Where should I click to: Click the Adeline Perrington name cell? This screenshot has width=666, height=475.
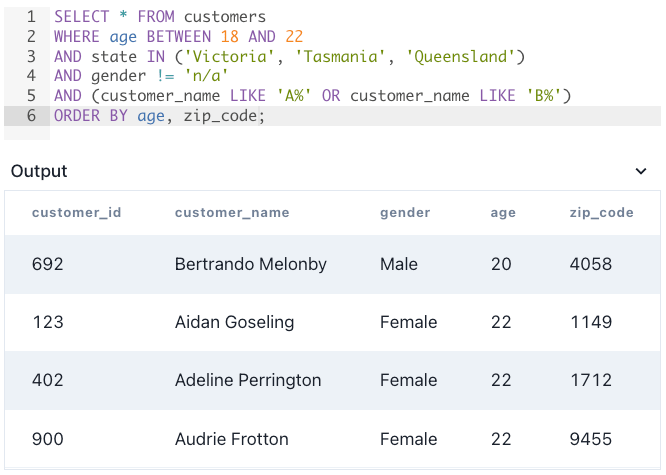[248, 380]
